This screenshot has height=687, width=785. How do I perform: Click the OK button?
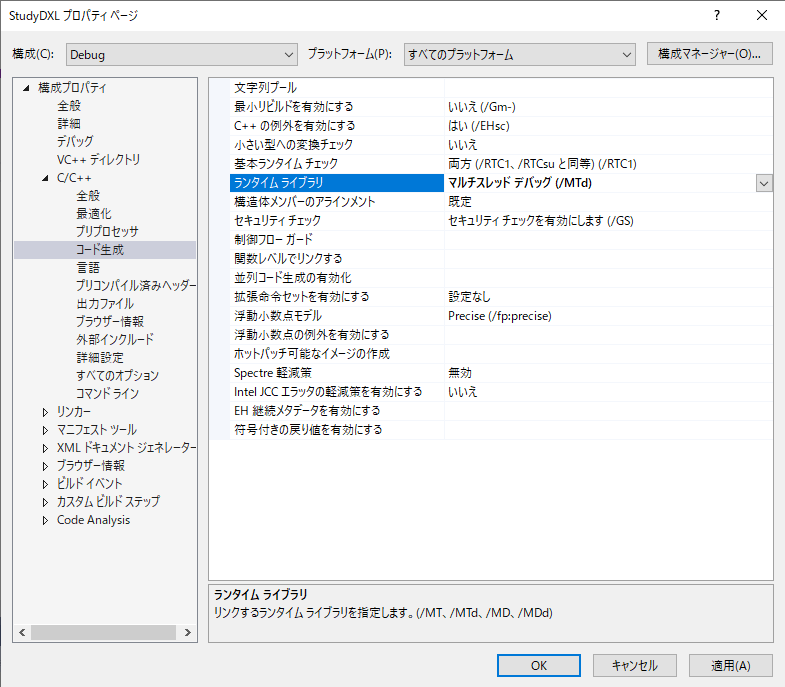click(x=538, y=665)
